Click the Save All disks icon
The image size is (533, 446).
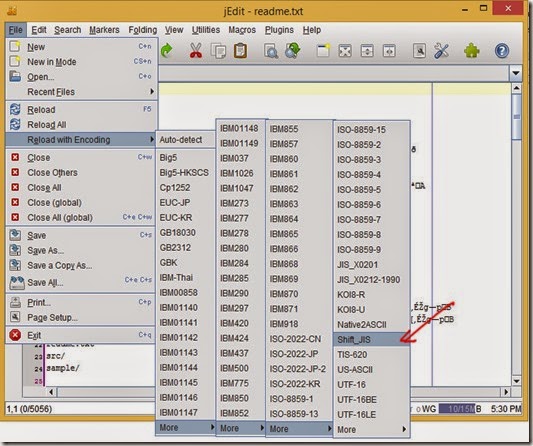coord(17,282)
